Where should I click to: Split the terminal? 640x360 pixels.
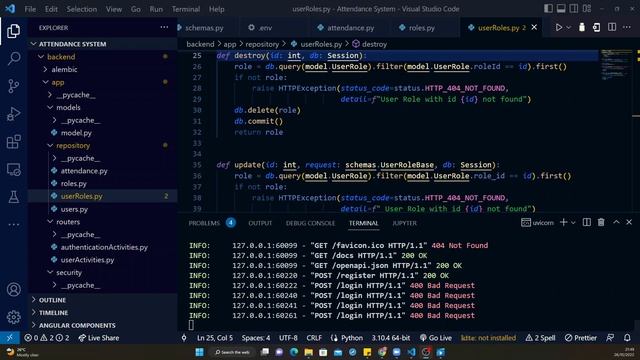coord(587,222)
